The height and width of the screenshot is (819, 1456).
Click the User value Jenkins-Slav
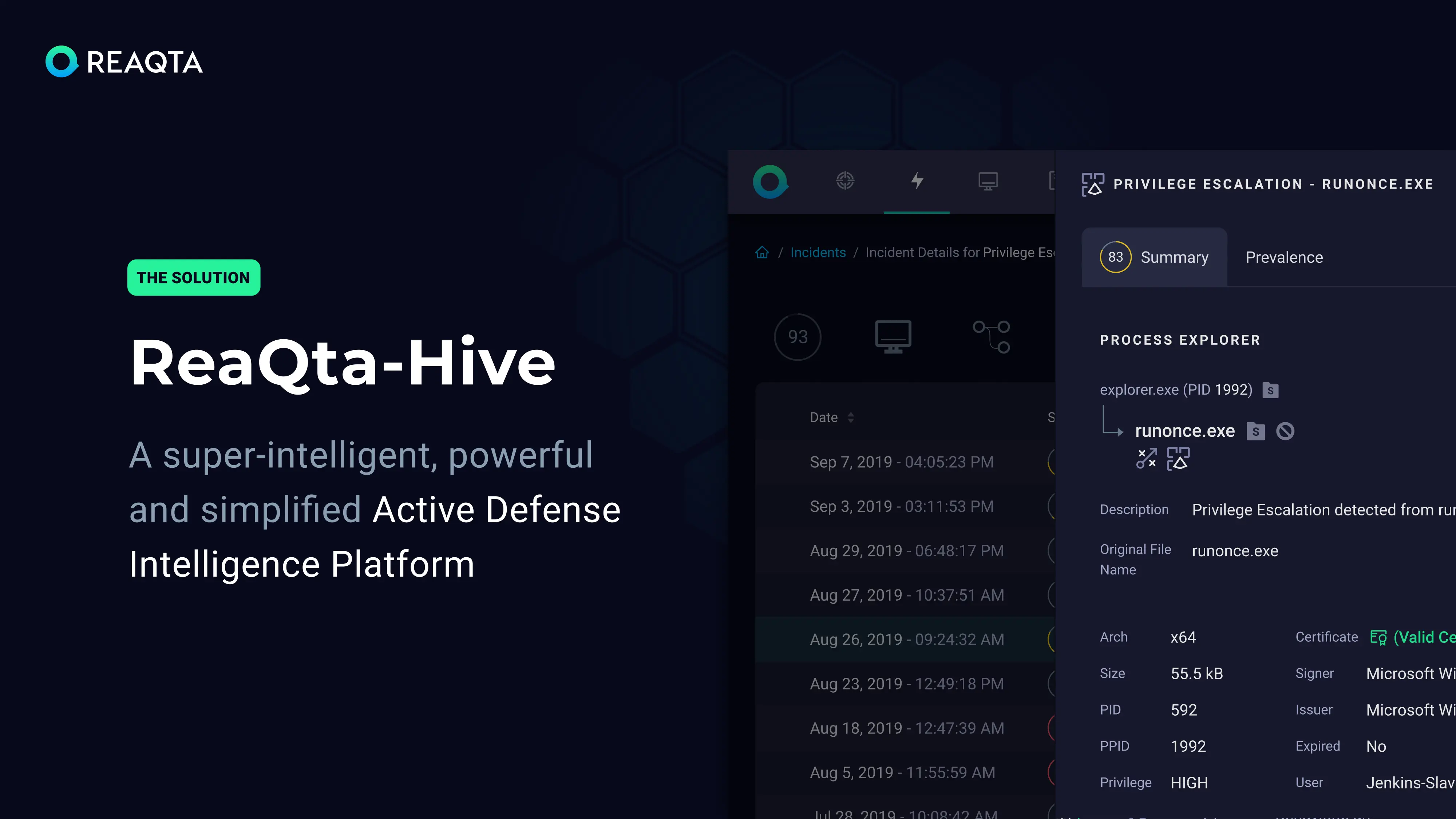pyautogui.click(x=1411, y=783)
